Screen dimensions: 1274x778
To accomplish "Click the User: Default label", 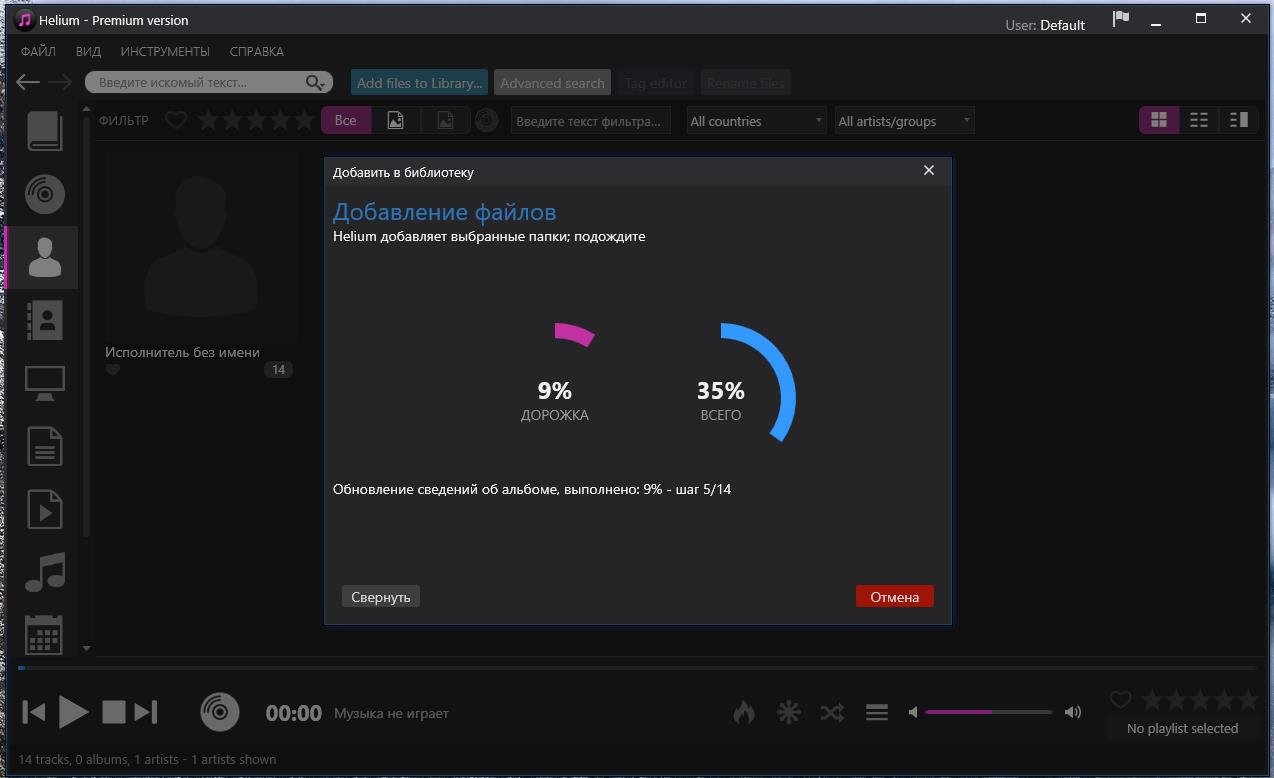I will [x=1045, y=25].
